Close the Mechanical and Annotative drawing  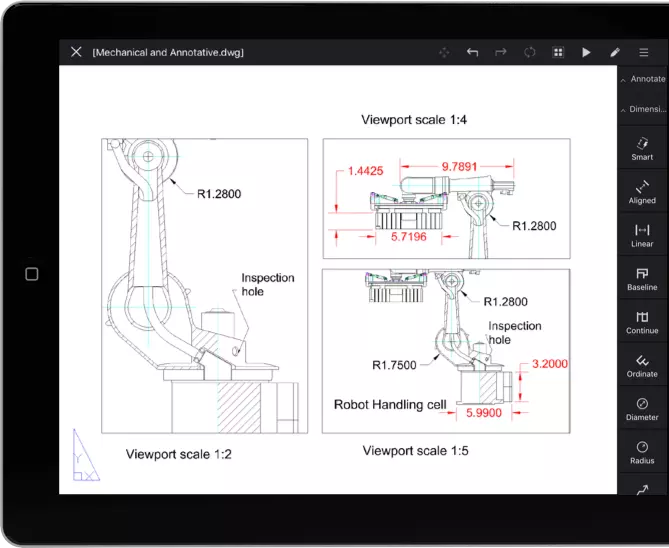point(76,52)
